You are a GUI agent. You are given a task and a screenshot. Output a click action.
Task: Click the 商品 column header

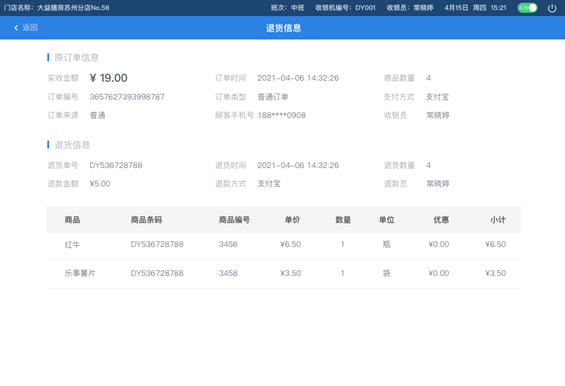[72, 219]
